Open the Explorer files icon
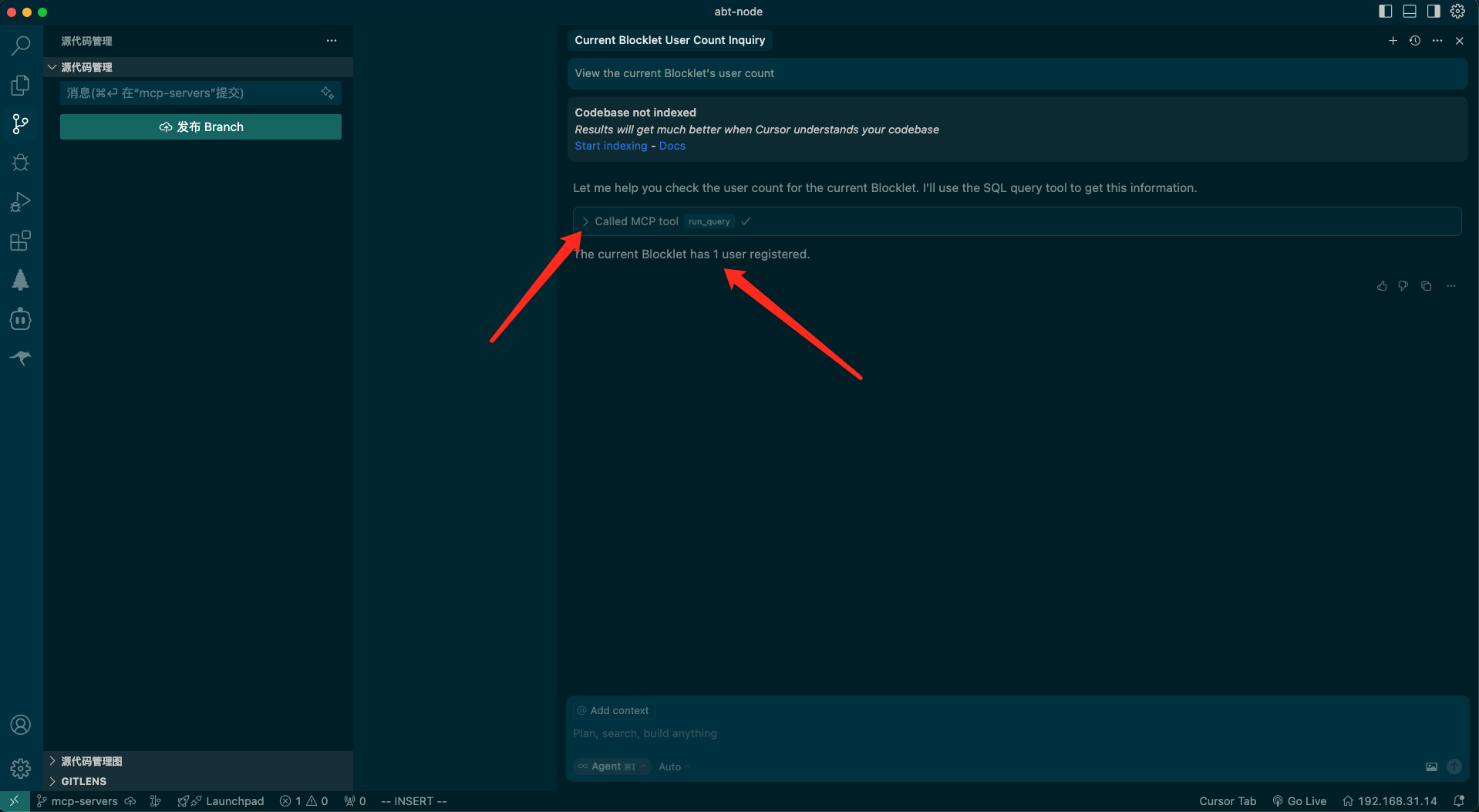Image resolution: width=1479 pixels, height=812 pixels. 21,85
